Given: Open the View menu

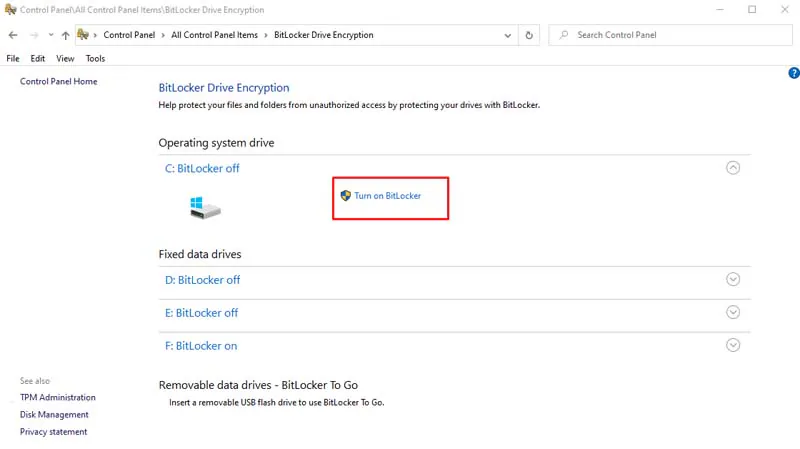Looking at the screenshot, I should click(x=65, y=59).
